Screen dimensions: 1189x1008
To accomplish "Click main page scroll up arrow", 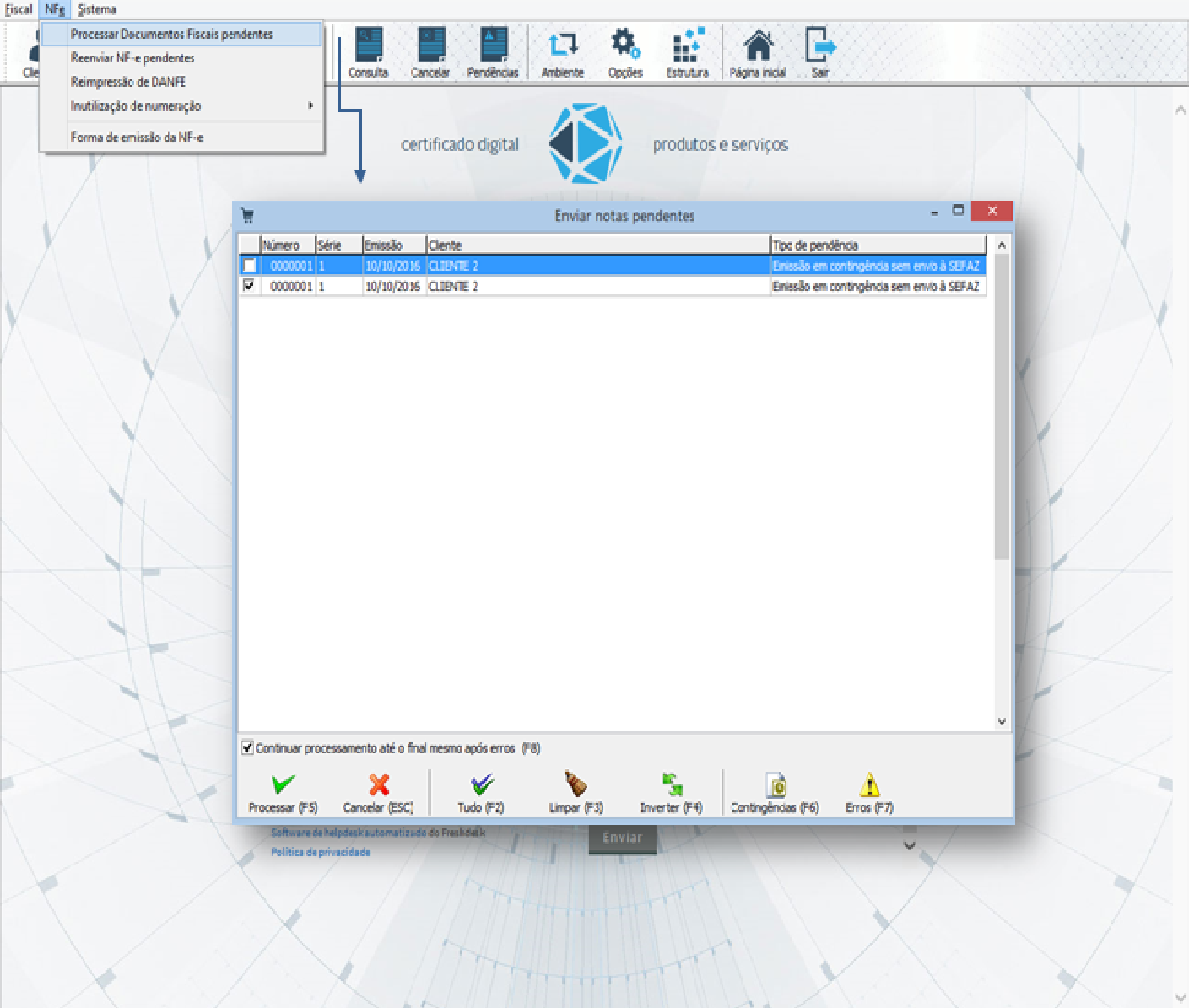I will (x=1180, y=110).
